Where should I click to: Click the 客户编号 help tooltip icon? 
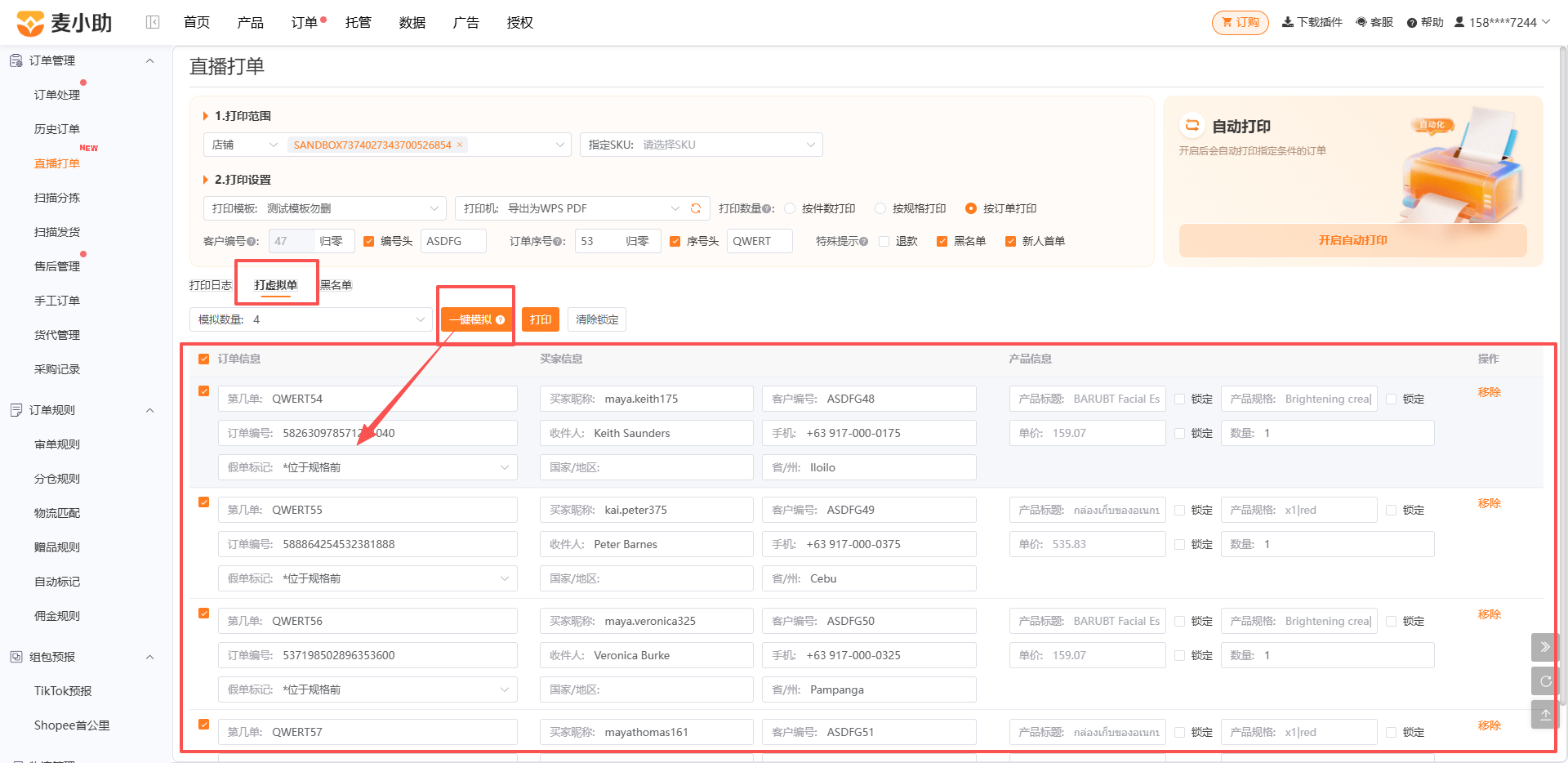[251, 242]
